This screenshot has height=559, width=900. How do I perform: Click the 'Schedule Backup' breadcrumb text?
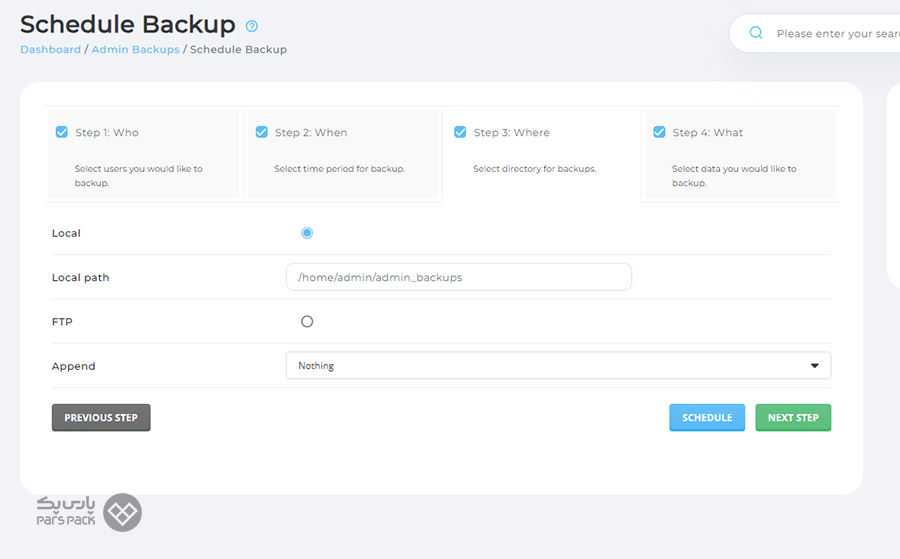click(238, 49)
